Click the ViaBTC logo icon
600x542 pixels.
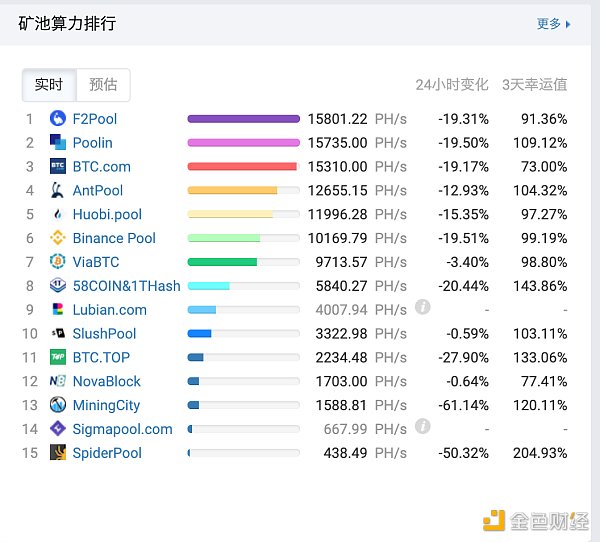58,262
